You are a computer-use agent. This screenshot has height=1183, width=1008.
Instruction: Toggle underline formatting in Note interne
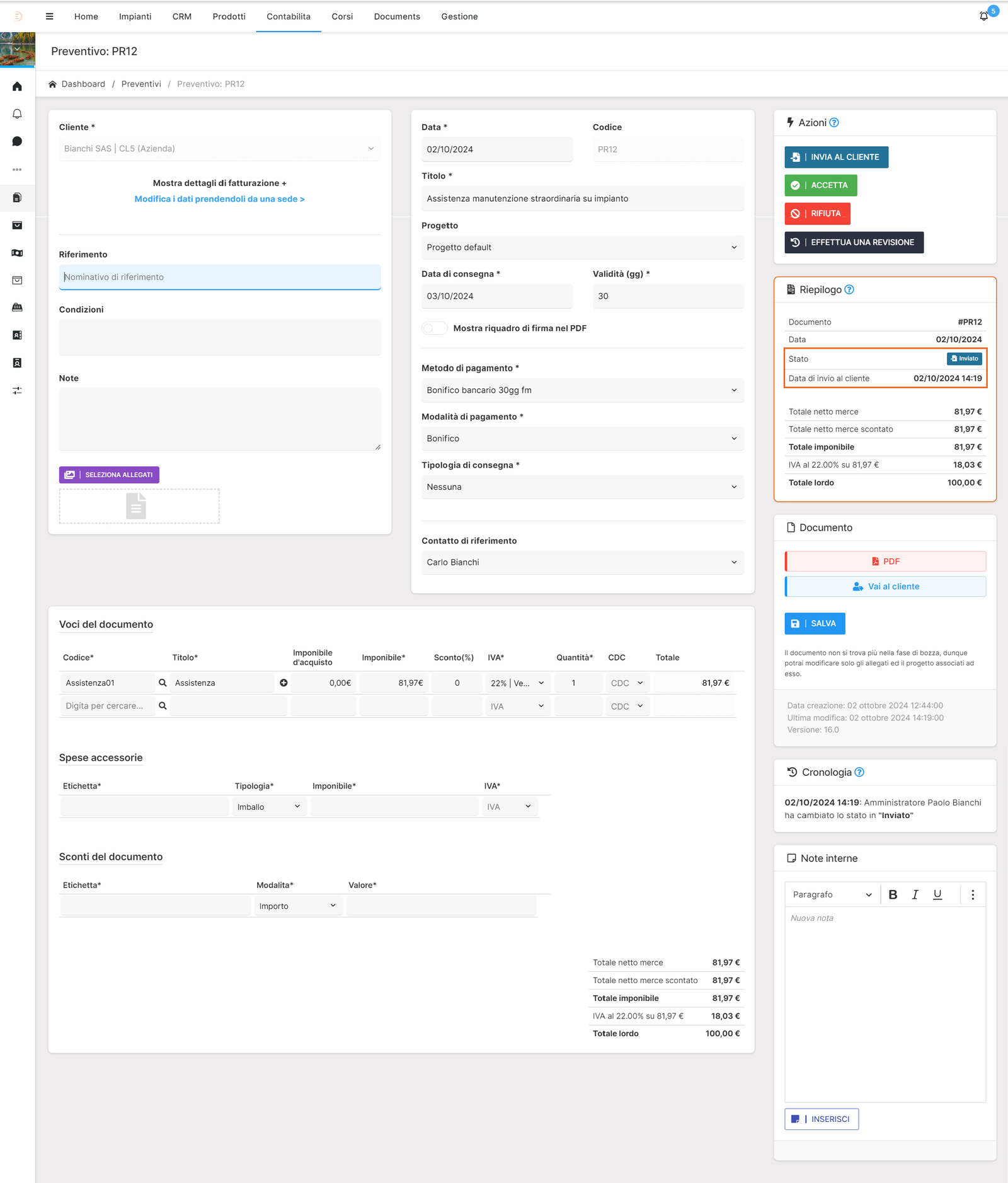[x=937, y=895]
